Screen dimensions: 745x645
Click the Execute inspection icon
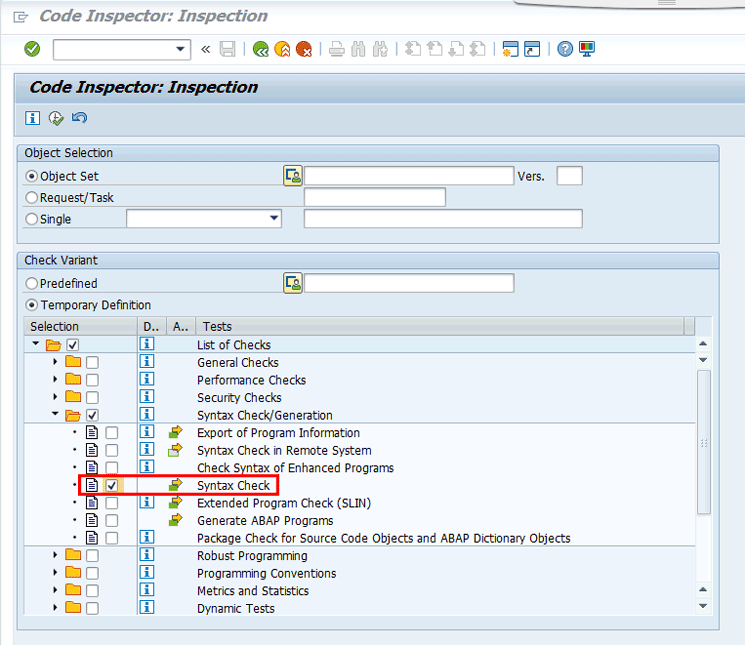click(56, 118)
